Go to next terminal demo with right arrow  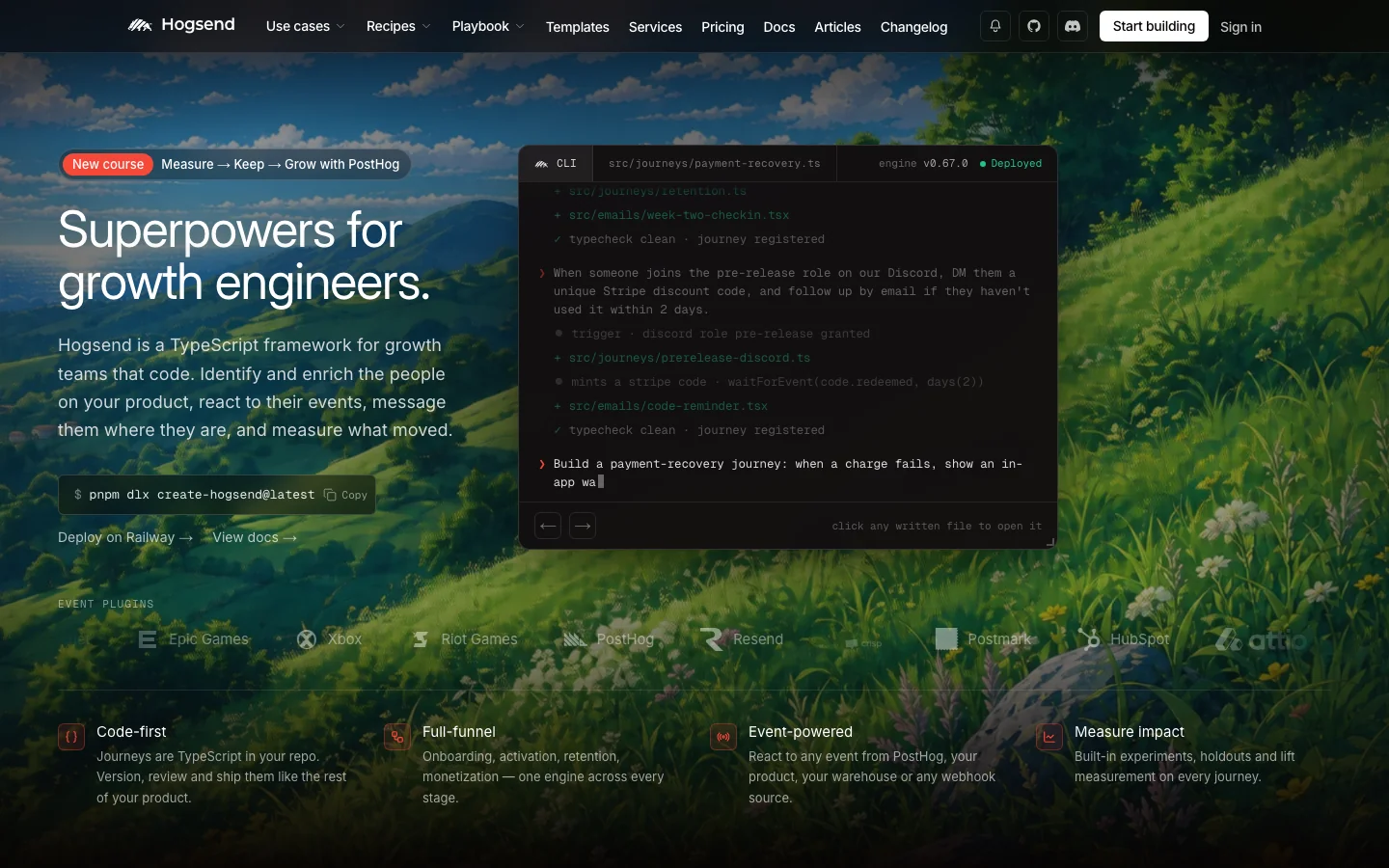coord(583,526)
